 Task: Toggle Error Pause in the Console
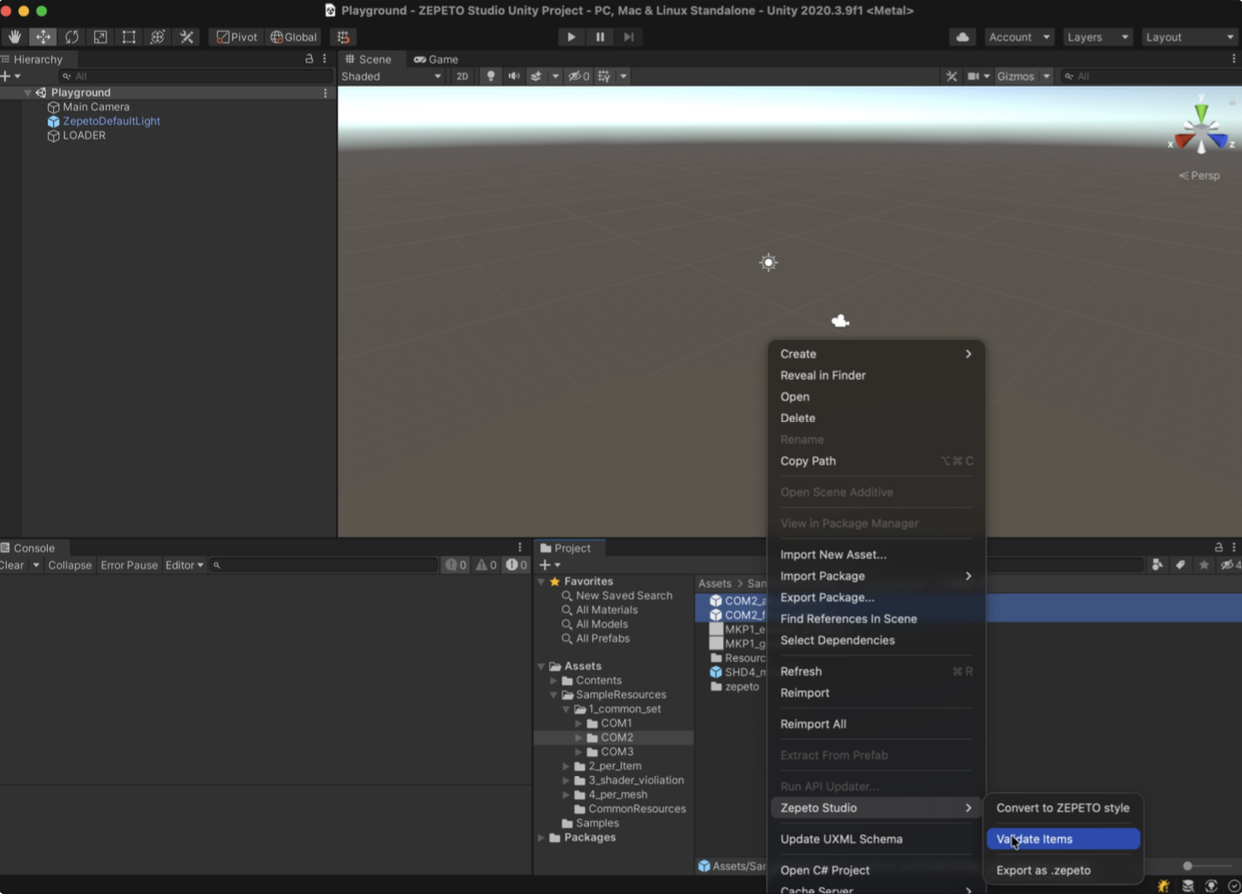pyautogui.click(x=129, y=565)
